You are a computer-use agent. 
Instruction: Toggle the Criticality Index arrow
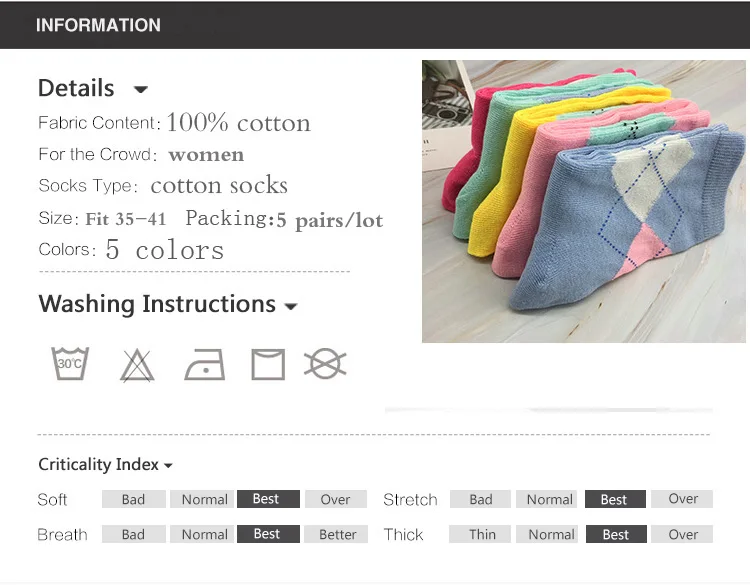coord(168,465)
